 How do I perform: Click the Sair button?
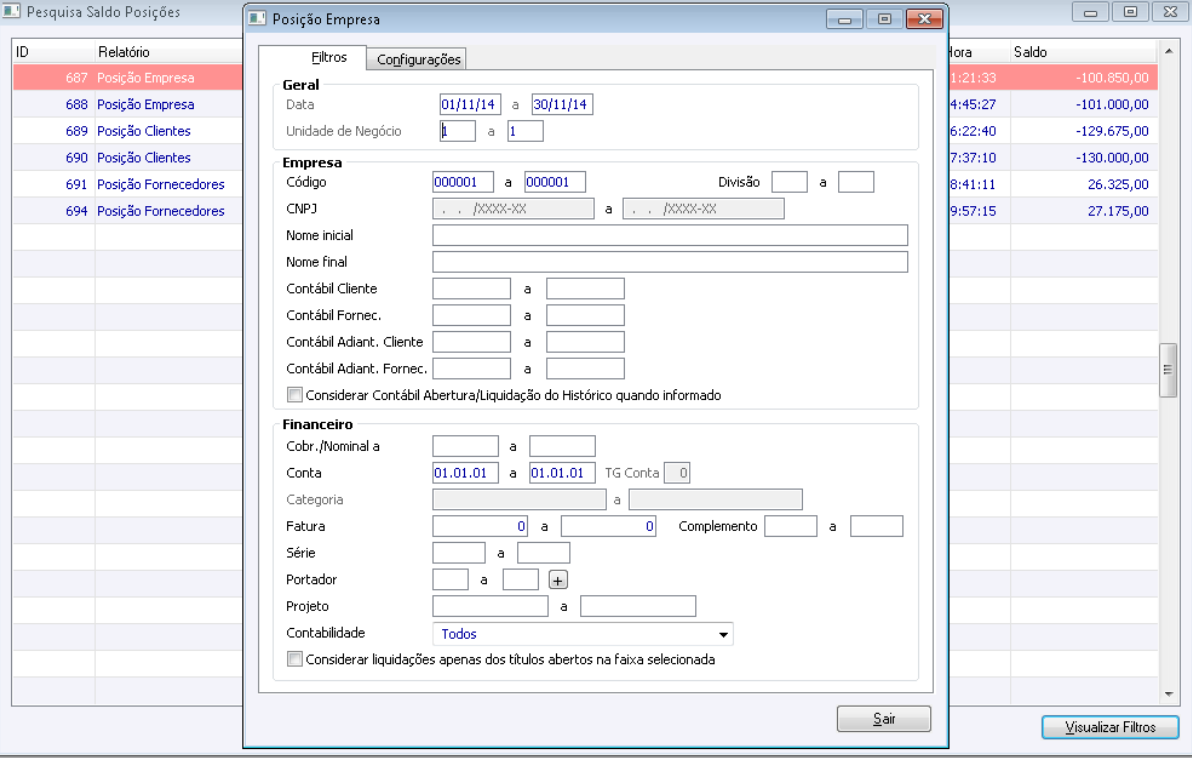pyautogui.click(x=883, y=718)
